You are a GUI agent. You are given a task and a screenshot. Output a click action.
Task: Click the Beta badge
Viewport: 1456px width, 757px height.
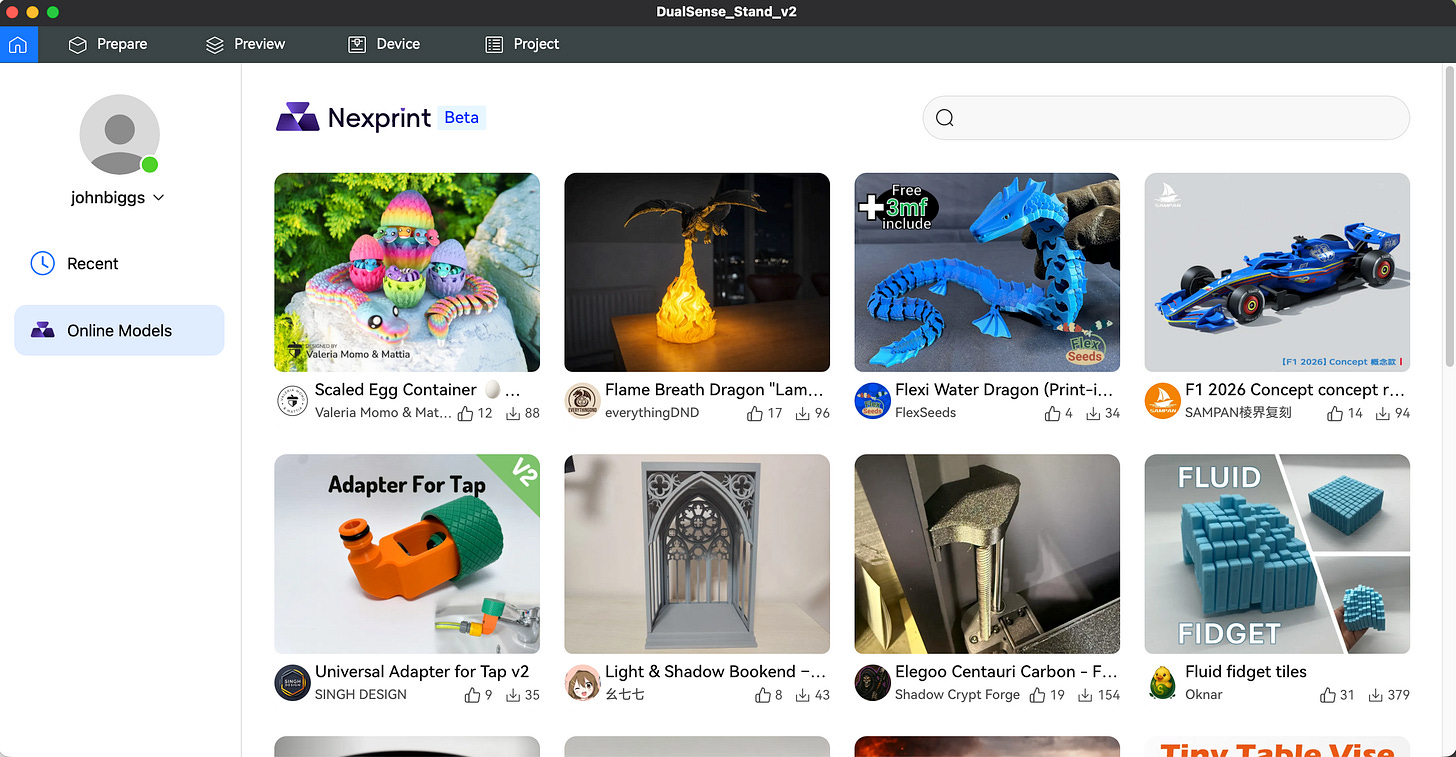click(x=461, y=118)
